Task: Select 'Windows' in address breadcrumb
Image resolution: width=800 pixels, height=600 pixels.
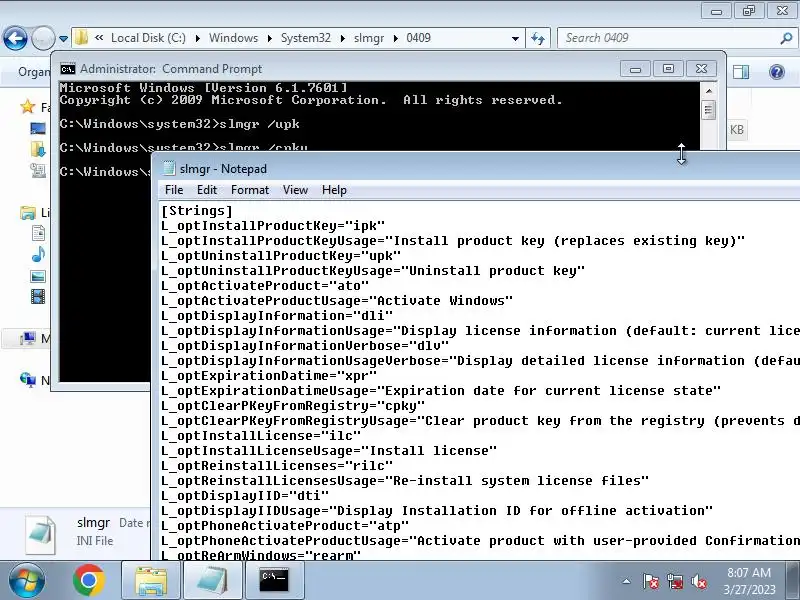Action: point(233,38)
